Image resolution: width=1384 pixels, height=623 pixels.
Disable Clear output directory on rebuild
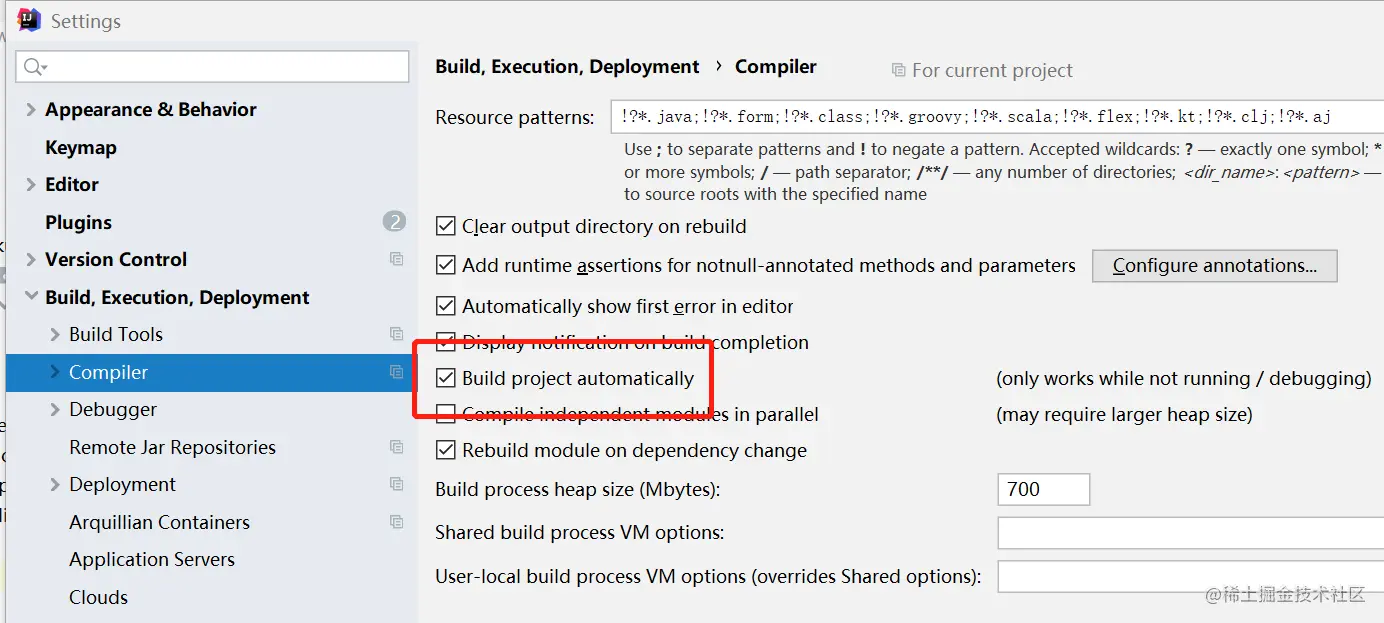pyautogui.click(x=446, y=227)
